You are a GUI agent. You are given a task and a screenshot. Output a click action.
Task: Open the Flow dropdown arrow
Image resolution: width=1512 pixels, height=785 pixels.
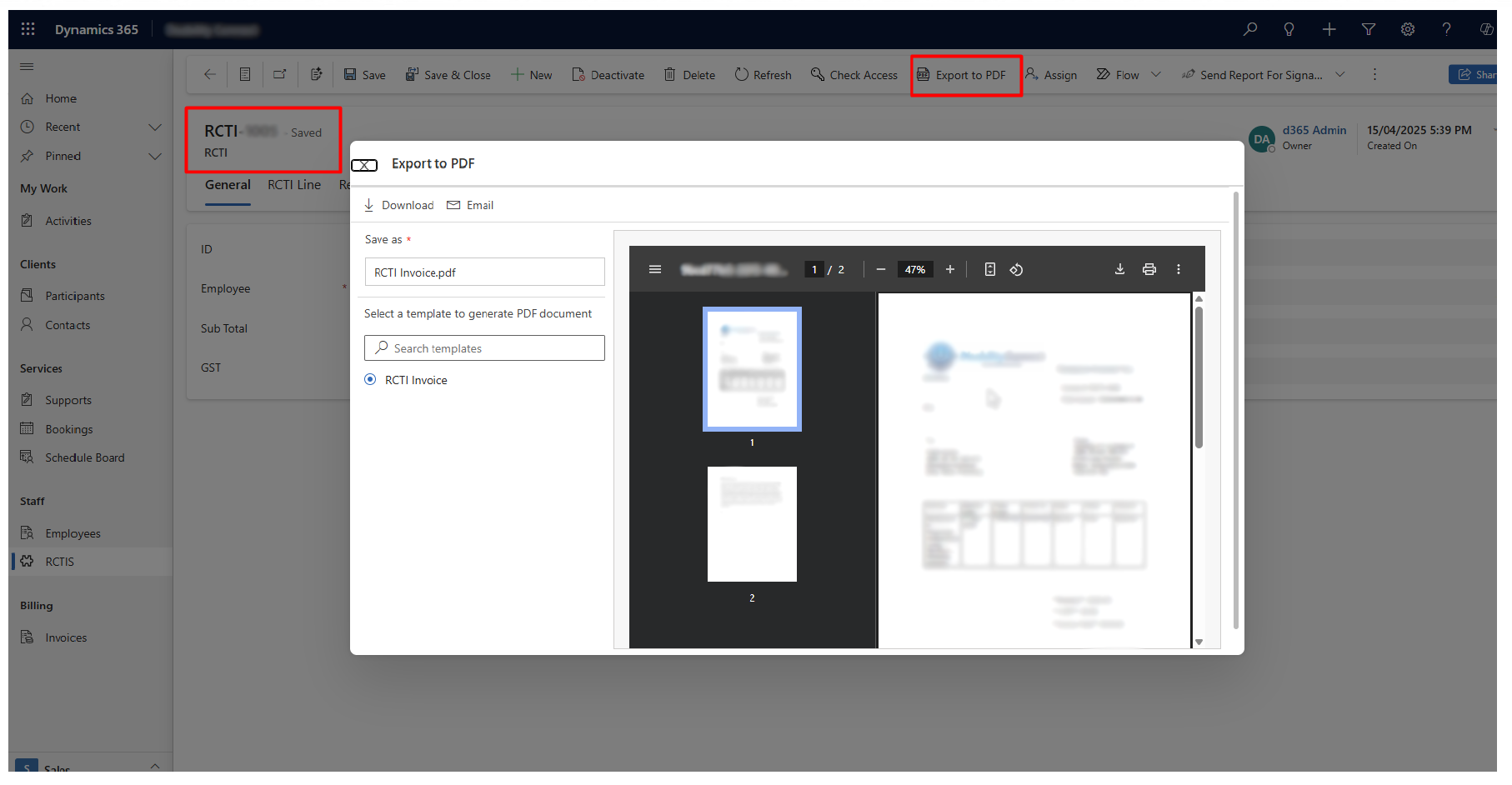click(x=1156, y=75)
